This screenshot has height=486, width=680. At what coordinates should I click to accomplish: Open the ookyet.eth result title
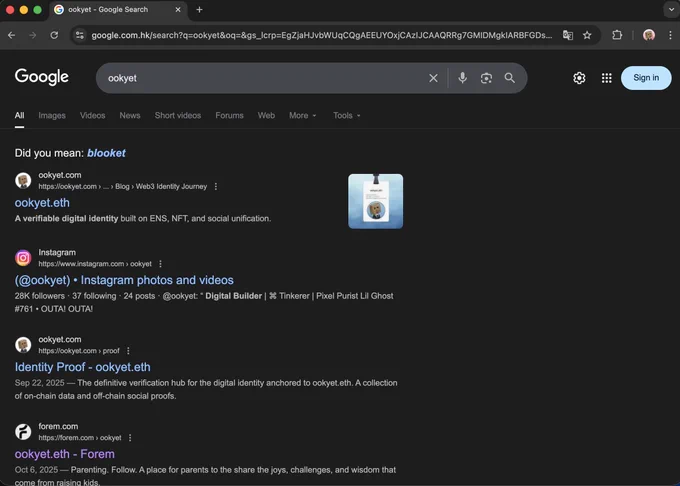click(42, 203)
